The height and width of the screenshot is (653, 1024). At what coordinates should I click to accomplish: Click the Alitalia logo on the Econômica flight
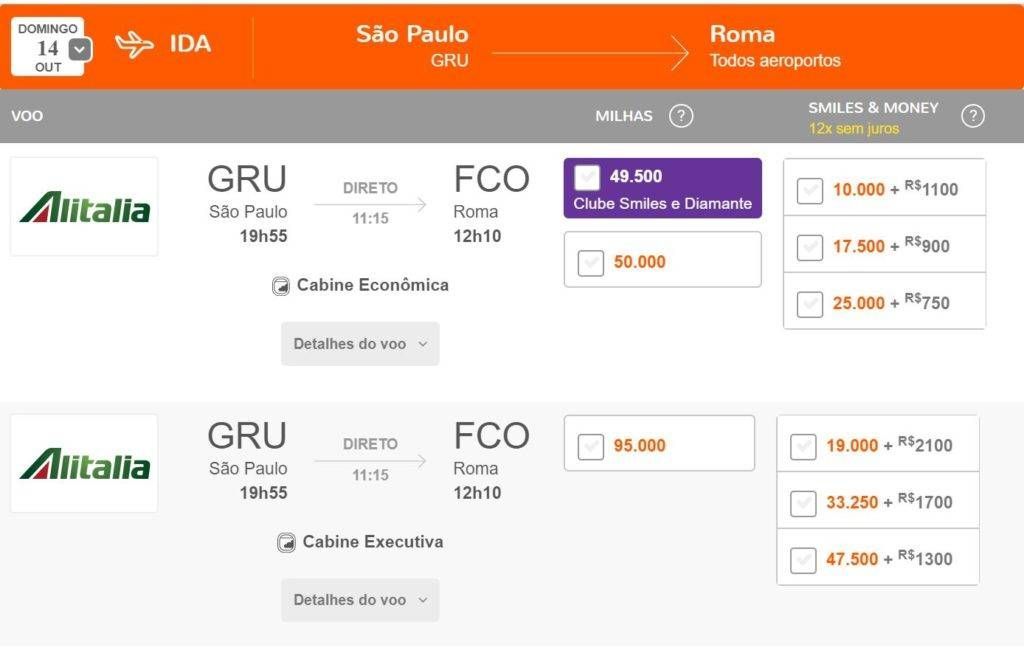(x=84, y=206)
